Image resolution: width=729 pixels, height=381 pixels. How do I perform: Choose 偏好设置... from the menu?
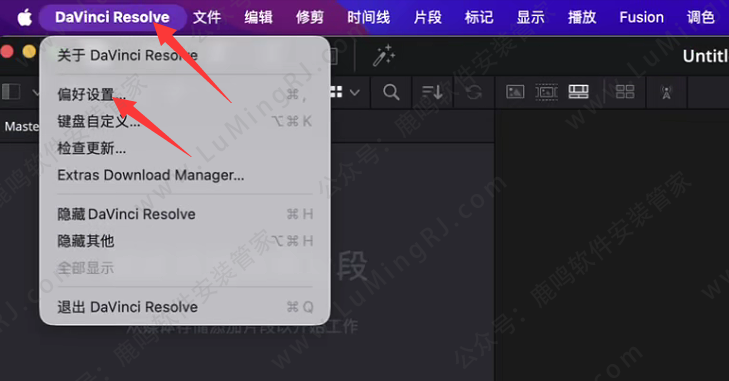[x=185, y=94]
